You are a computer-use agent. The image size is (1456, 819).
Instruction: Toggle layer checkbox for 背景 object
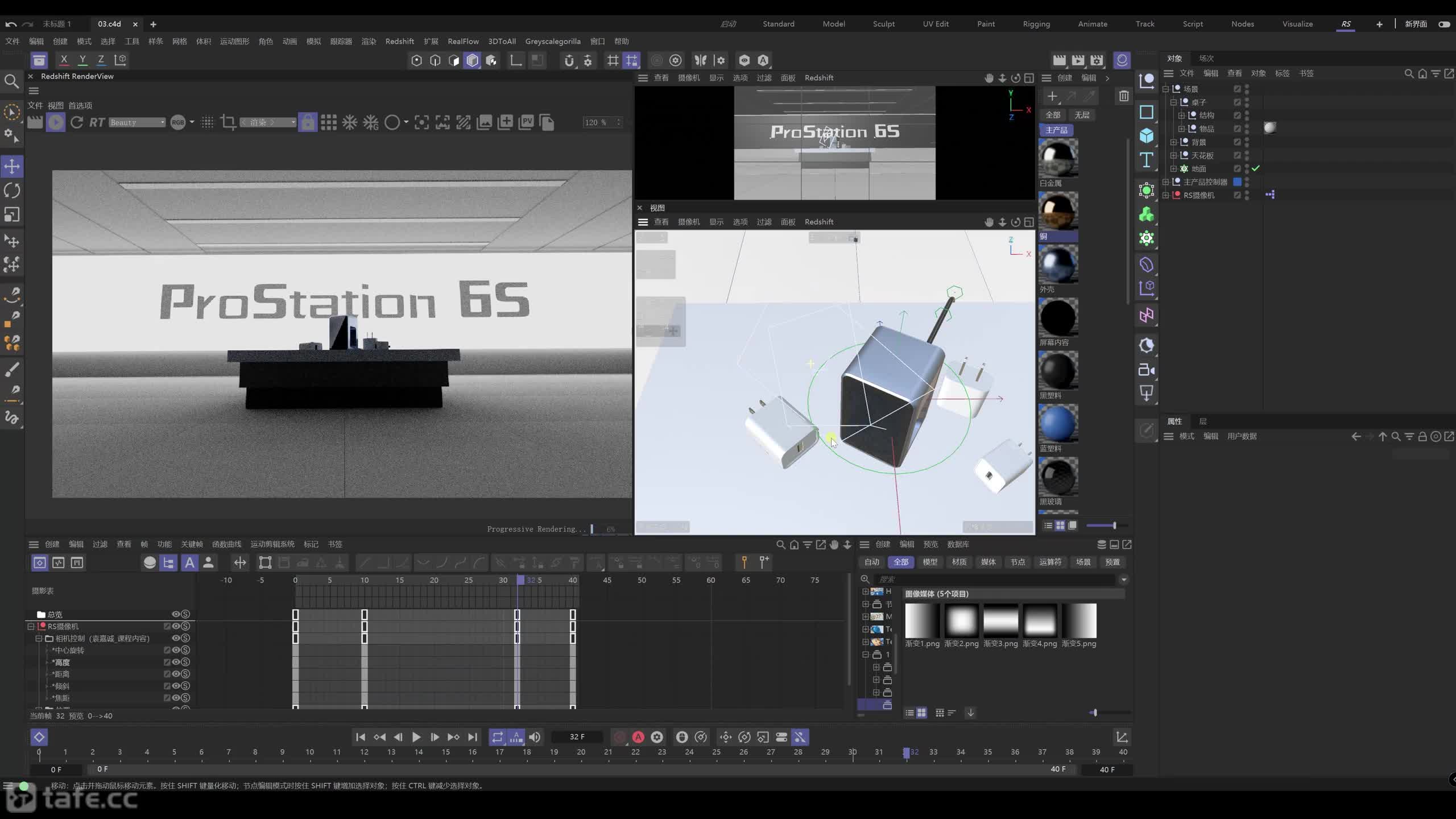click(1237, 142)
